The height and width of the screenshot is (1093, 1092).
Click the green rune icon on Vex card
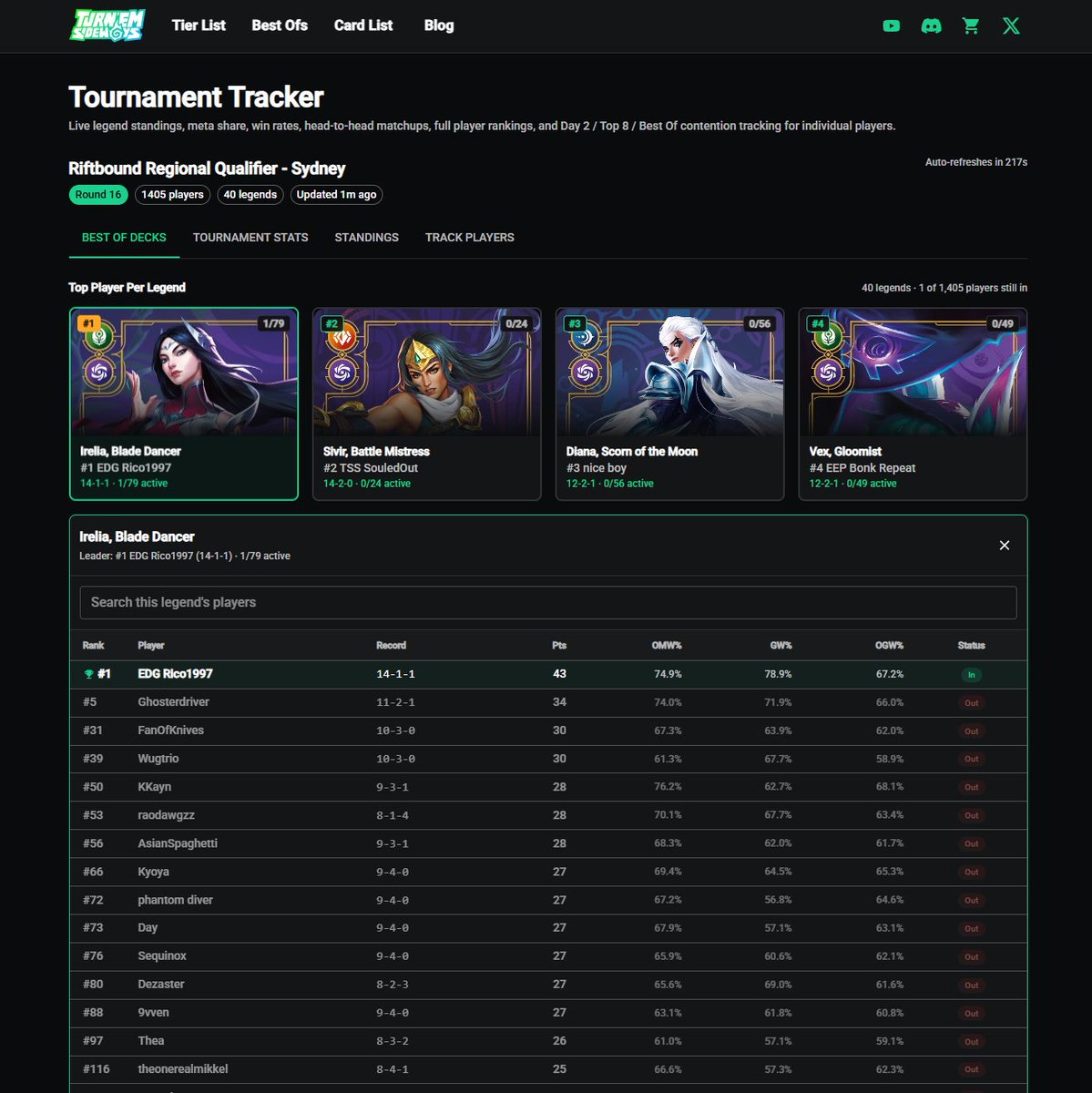(829, 337)
